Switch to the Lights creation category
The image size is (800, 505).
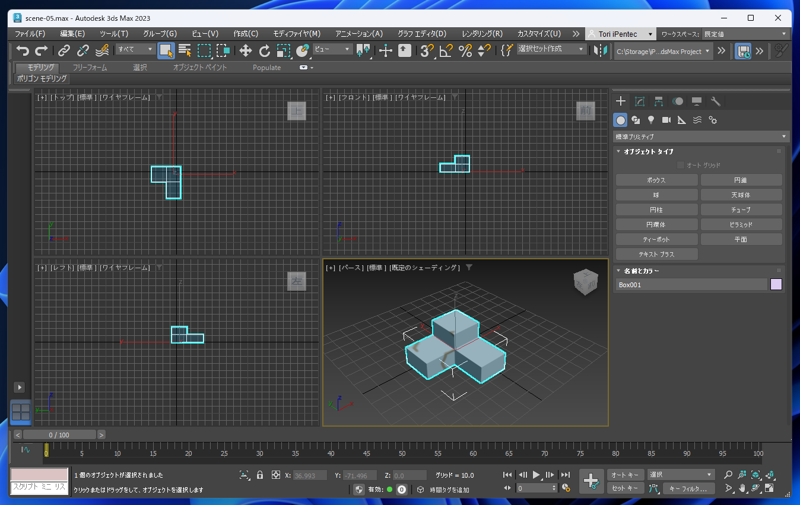pos(651,120)
